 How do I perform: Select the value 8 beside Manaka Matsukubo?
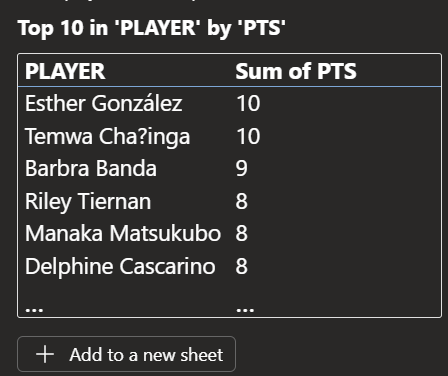point(242,233)
